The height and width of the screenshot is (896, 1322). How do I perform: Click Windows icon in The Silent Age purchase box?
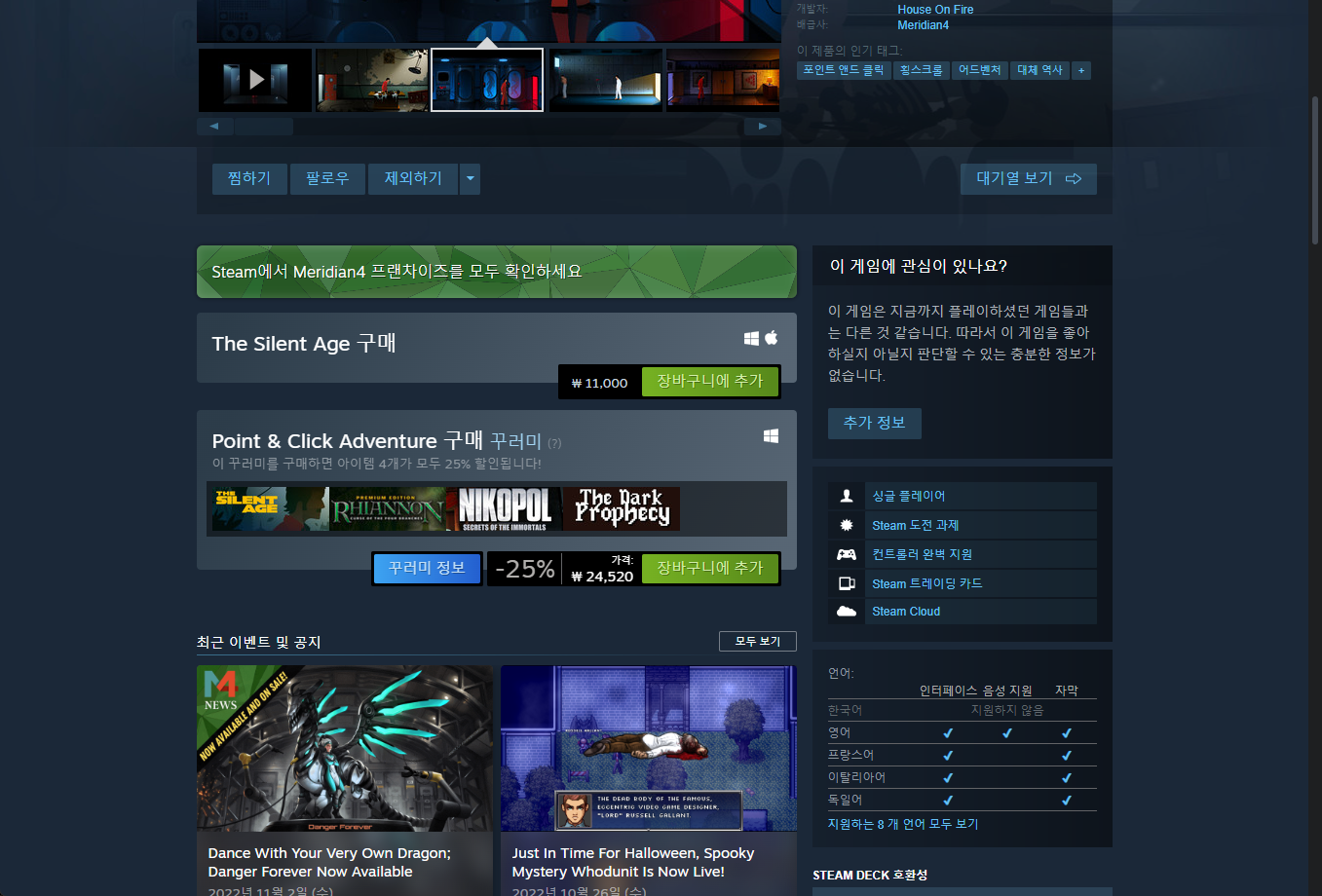[x=751, y=338]
